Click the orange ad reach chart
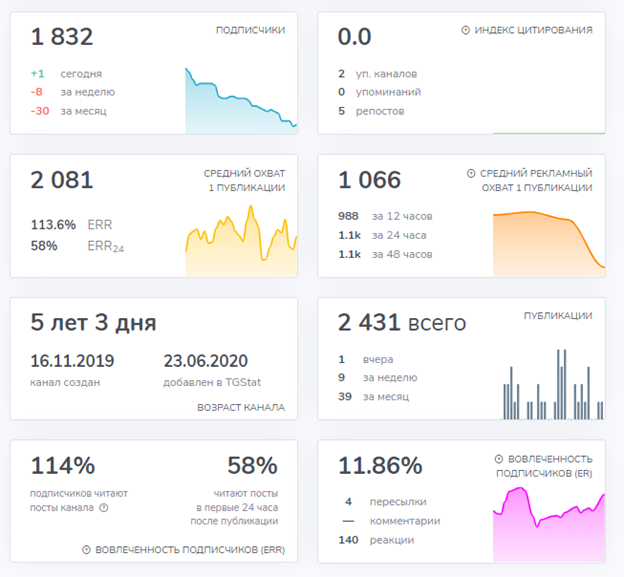 [x=549, y=244]
